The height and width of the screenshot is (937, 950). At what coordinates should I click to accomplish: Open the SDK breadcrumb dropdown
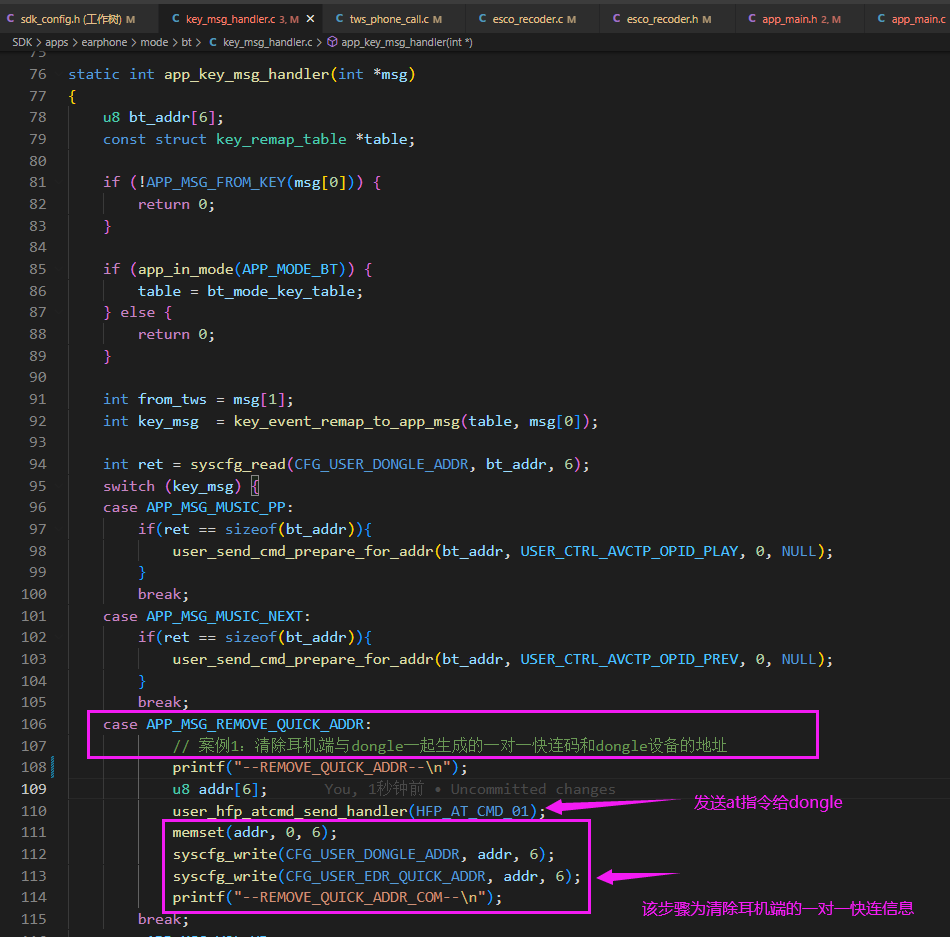22,42
